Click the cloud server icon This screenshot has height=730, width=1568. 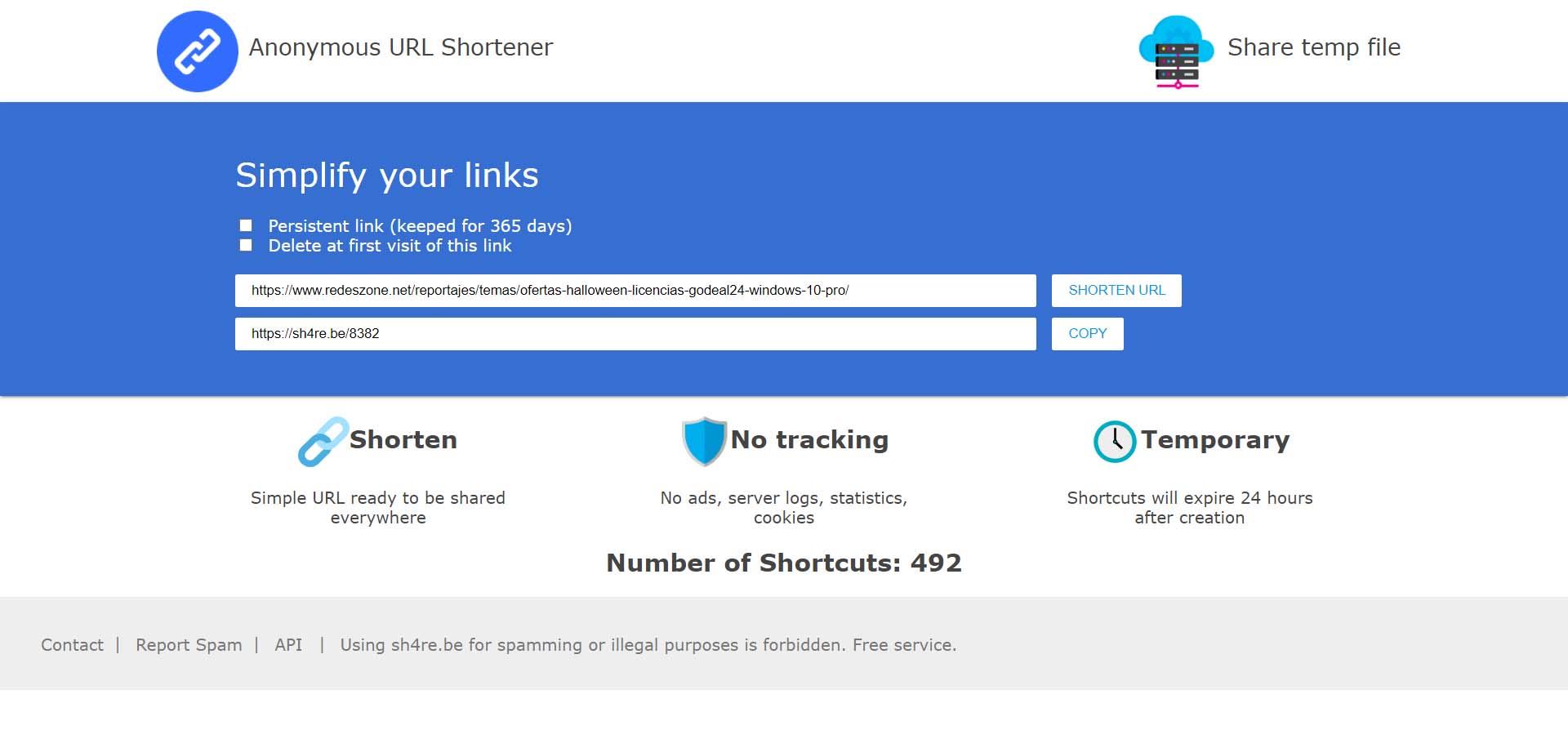tap(1176, 51)
